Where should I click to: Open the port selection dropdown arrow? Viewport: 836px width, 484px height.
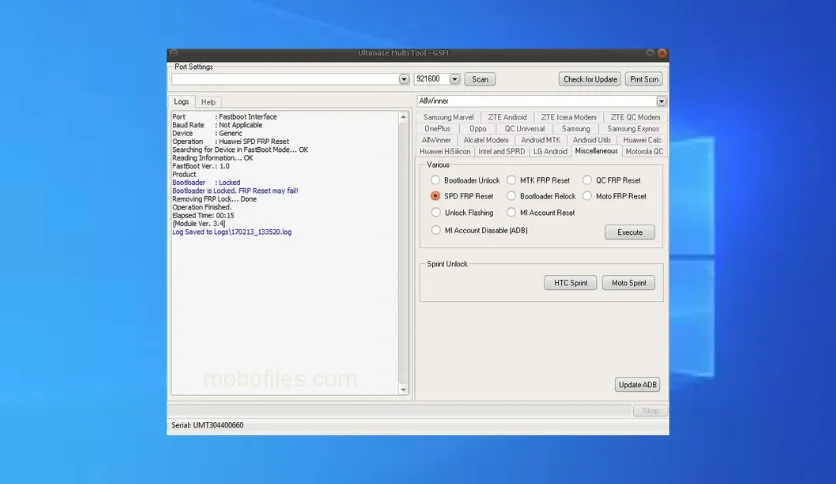click(x=404, y=79)
